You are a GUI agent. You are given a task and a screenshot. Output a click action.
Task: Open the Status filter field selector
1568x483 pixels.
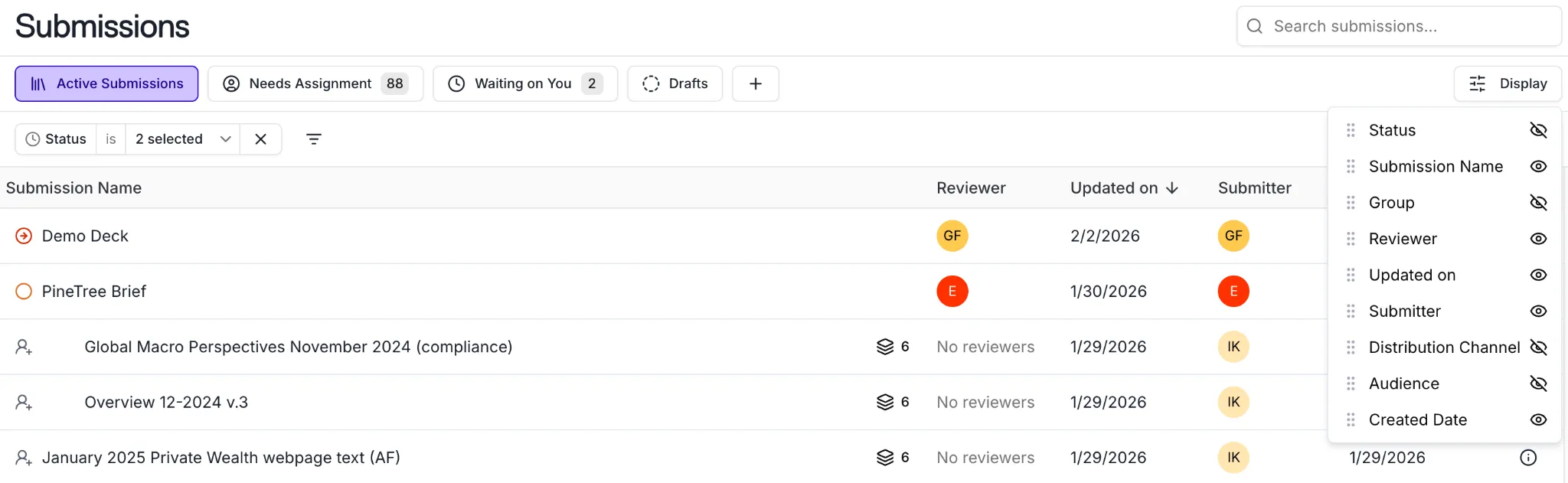56,139
